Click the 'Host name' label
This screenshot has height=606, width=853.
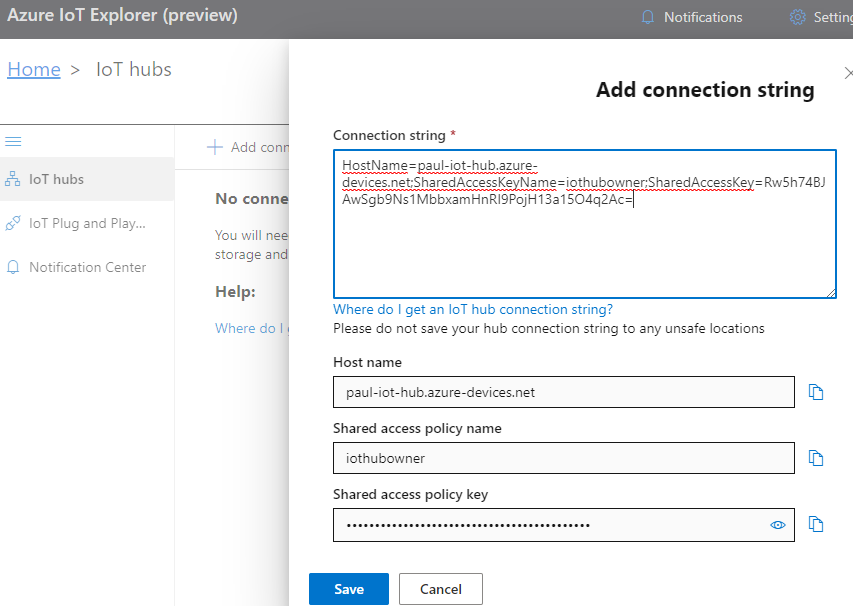click(367, 362)
